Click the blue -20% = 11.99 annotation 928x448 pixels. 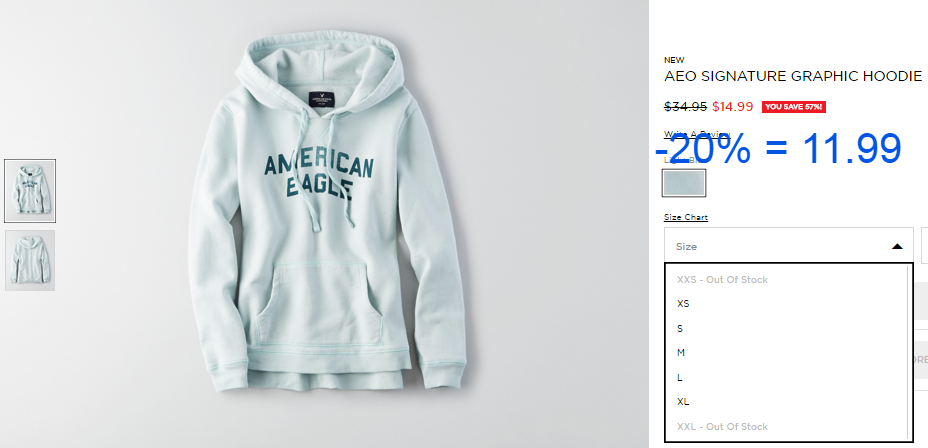point(778,149)
